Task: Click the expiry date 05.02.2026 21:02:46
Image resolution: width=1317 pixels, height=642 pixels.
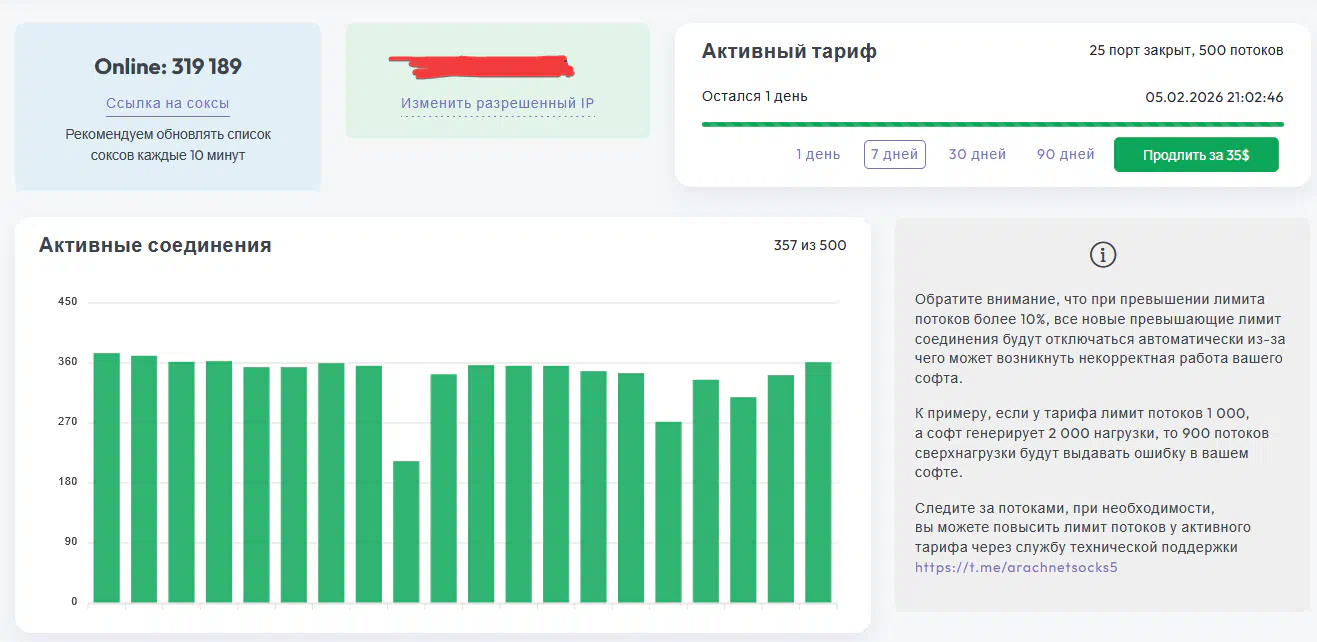Action: (x=1214, y=97)
